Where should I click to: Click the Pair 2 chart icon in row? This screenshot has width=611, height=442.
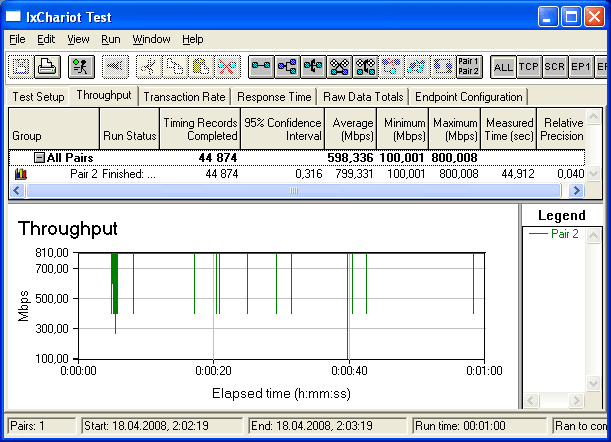pos(21,174)
